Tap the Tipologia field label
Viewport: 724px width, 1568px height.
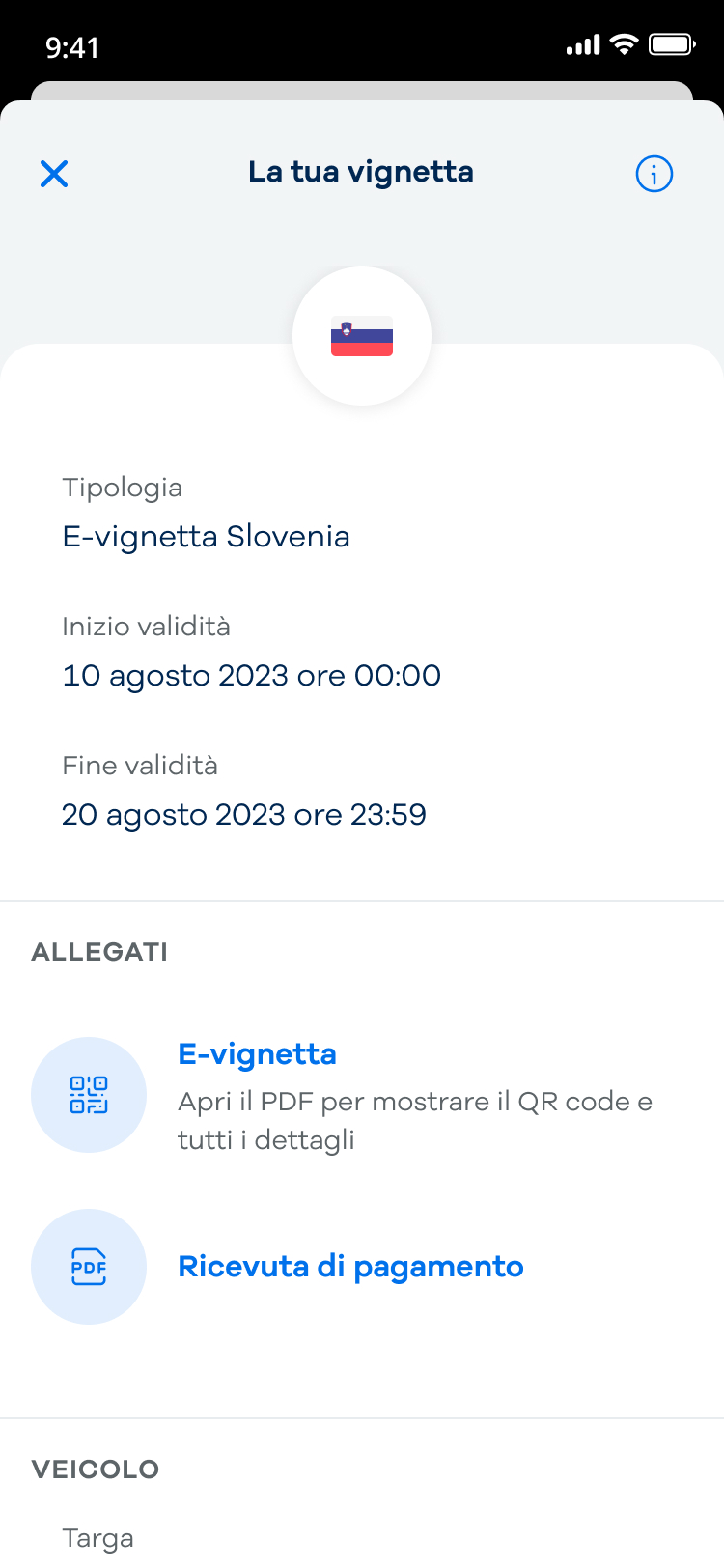tap(122, 488)
